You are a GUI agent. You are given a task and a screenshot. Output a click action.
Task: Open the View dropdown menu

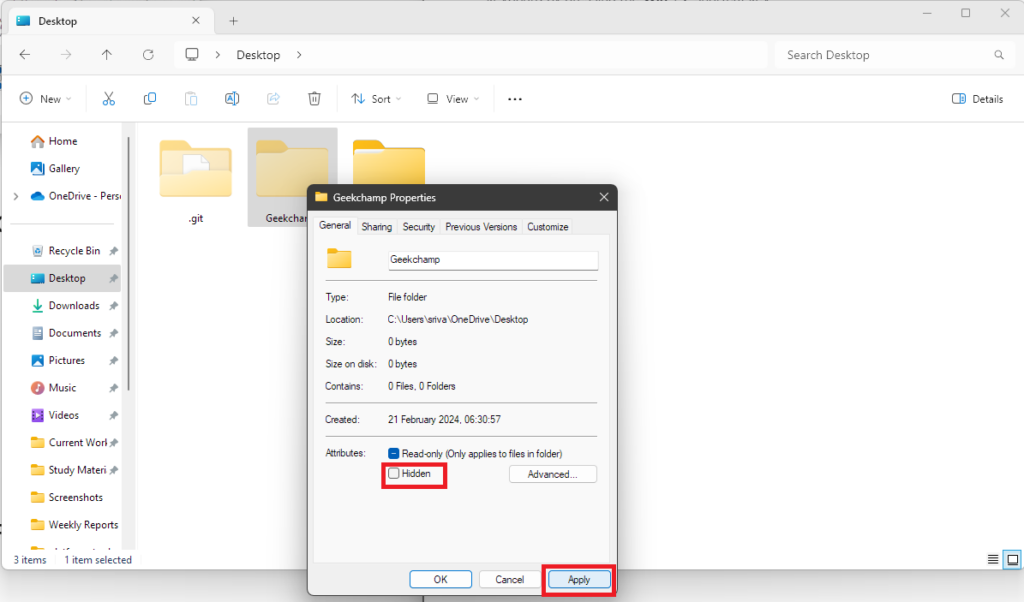452,99
